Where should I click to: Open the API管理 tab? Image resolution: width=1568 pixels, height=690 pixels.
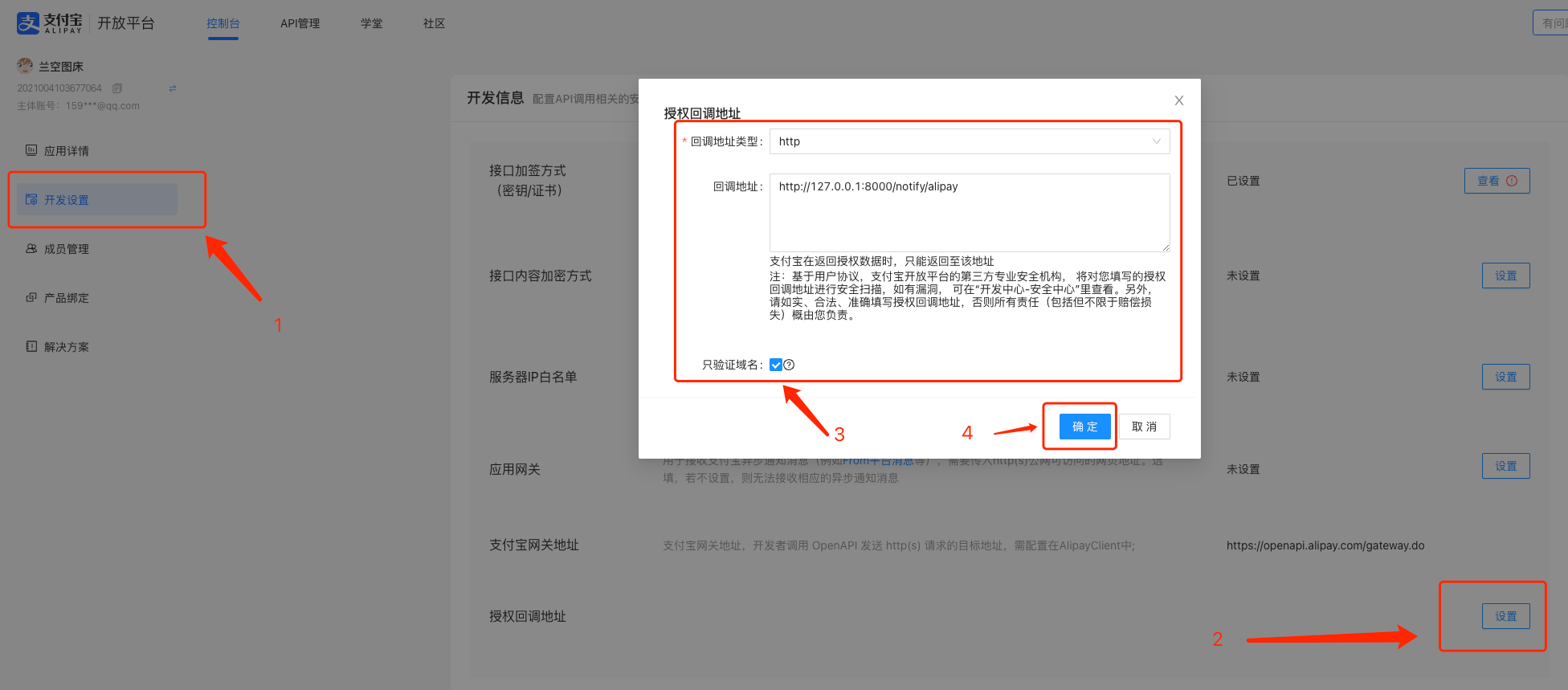coord(300,23)
